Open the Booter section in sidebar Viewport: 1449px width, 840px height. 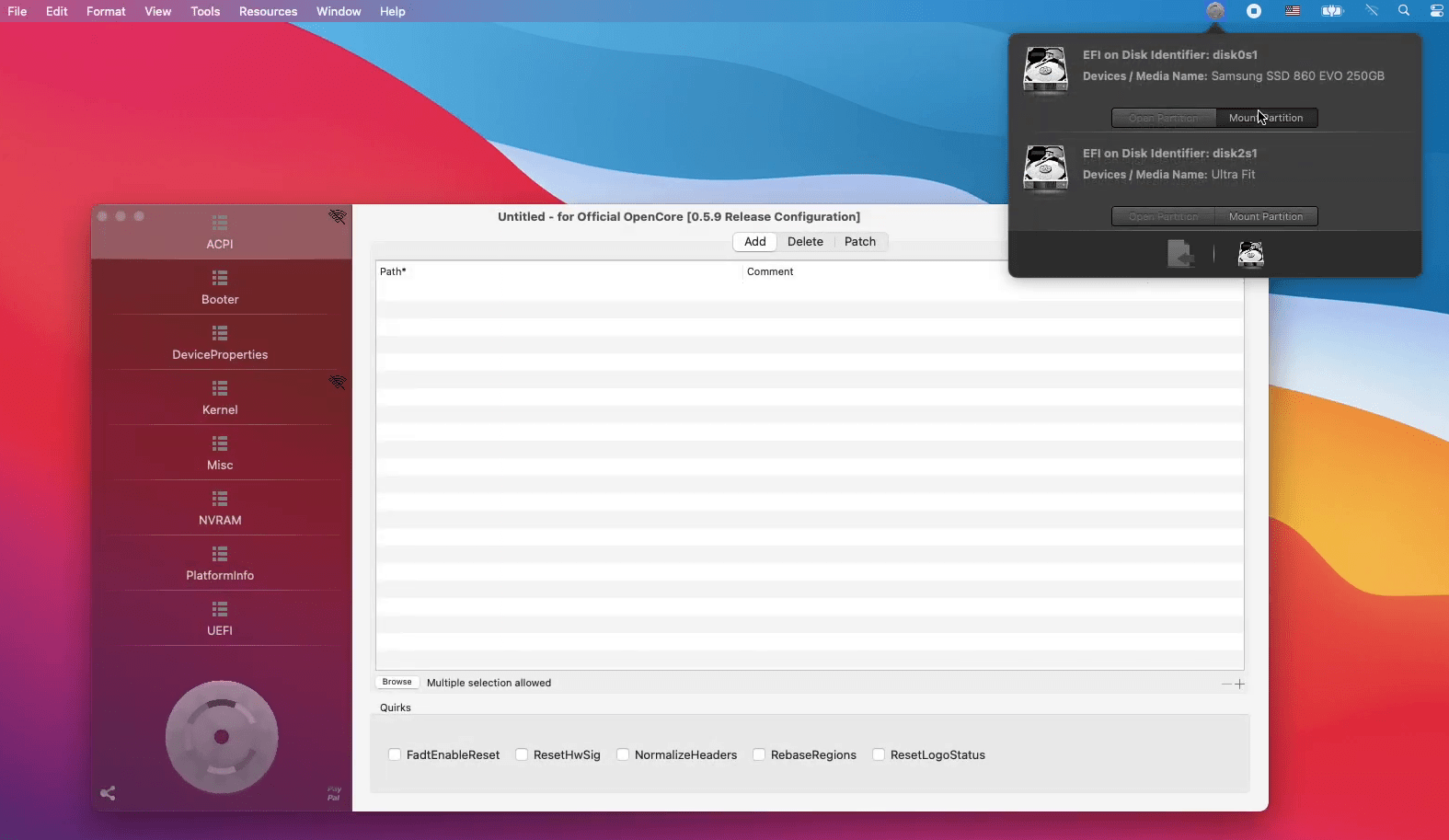220,287
